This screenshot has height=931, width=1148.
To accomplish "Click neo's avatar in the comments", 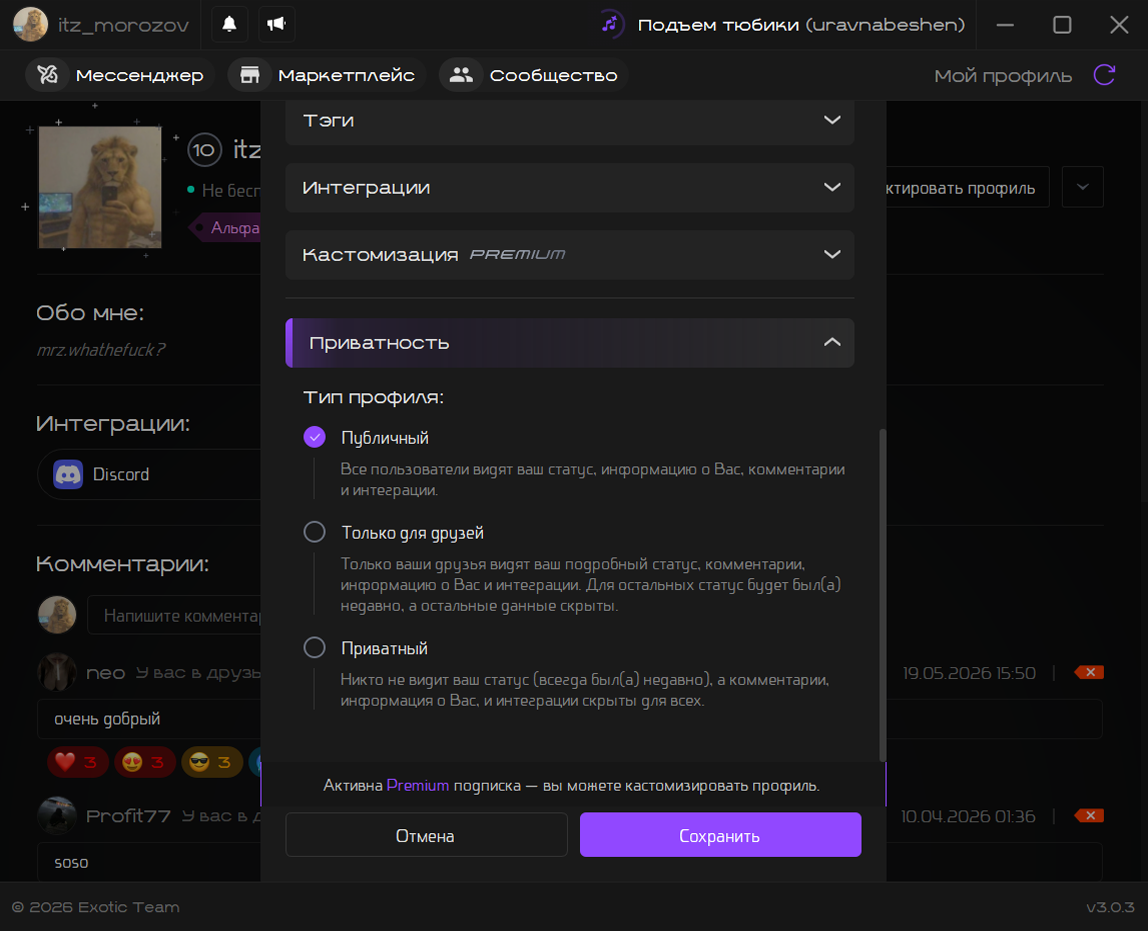I will [57, 672].
